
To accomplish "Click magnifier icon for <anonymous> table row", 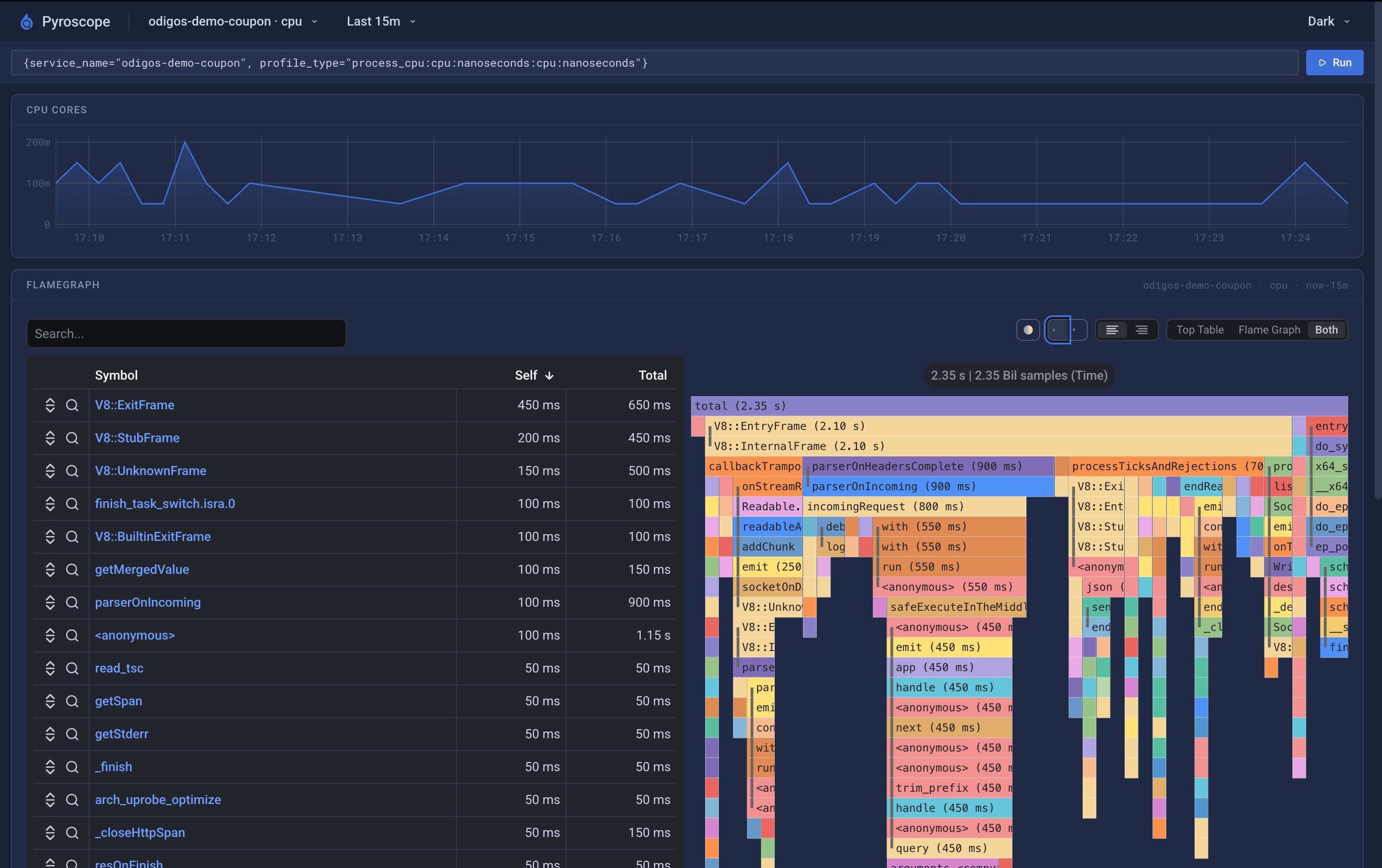I will point(72,635).
